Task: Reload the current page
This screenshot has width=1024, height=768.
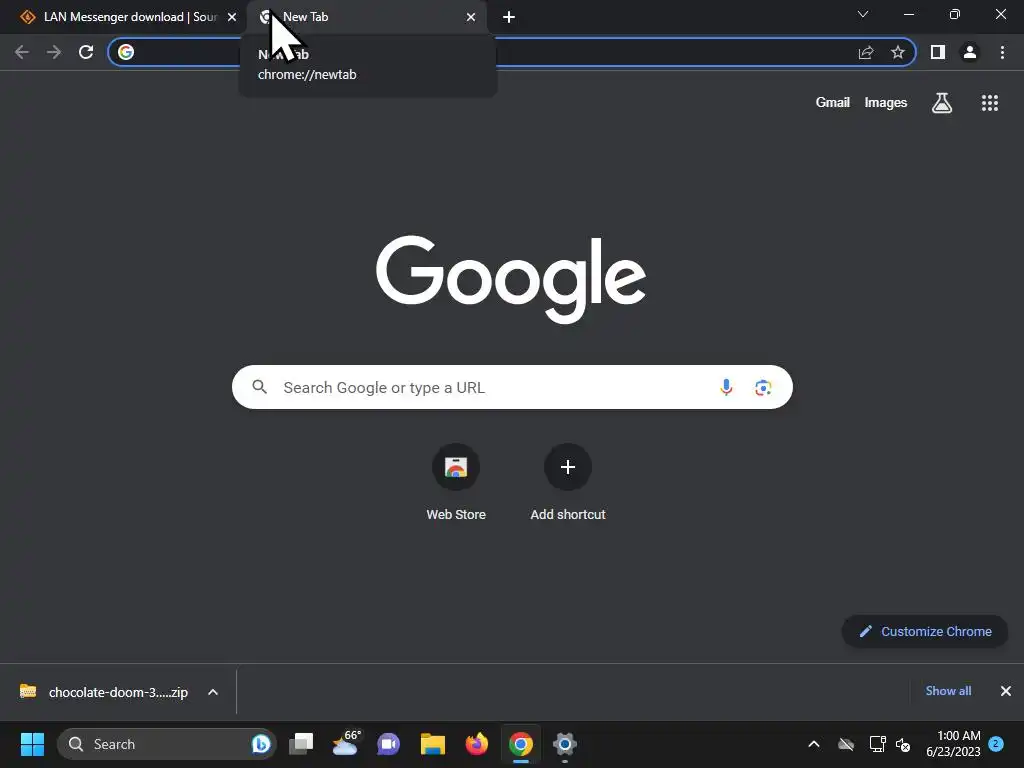Action: 86,52
